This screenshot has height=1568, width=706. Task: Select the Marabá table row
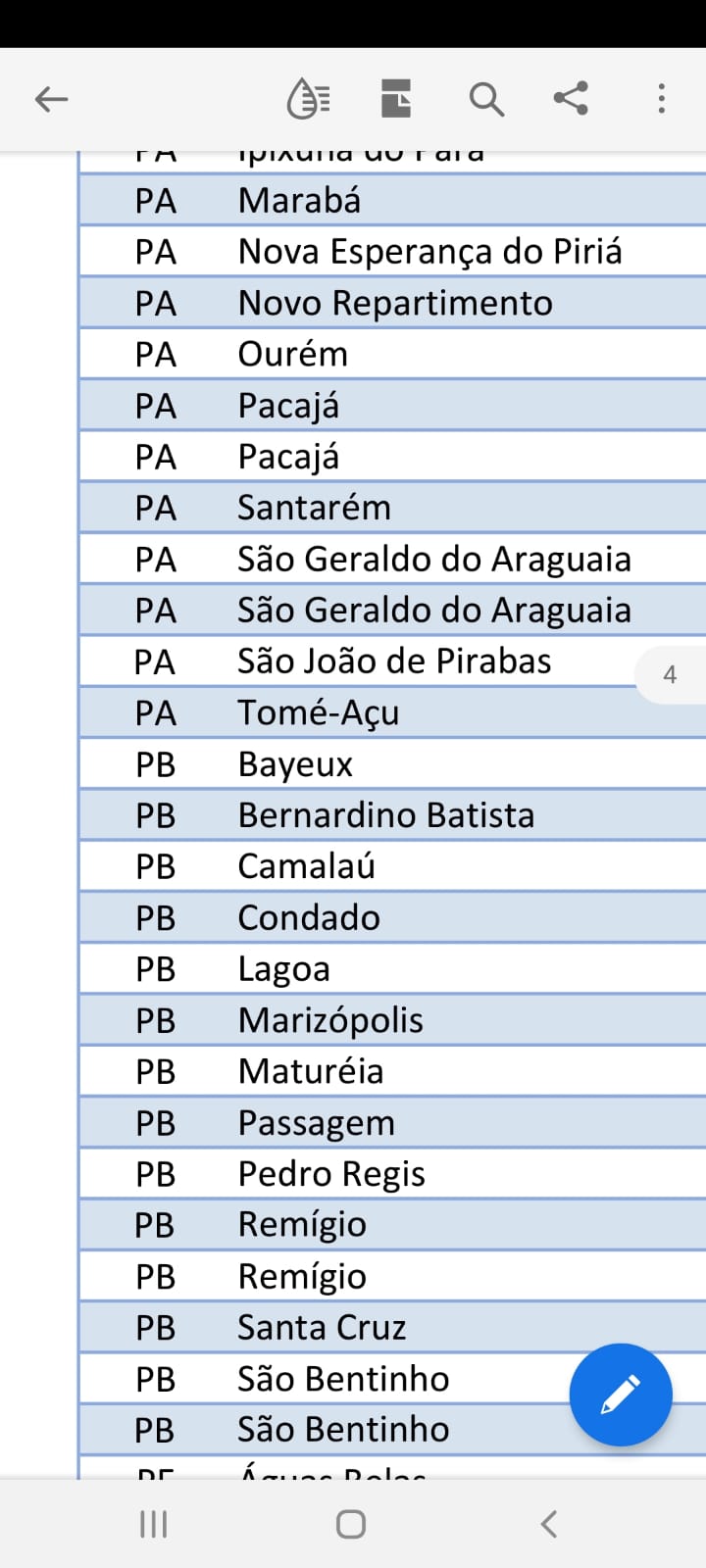coord(392,201)
